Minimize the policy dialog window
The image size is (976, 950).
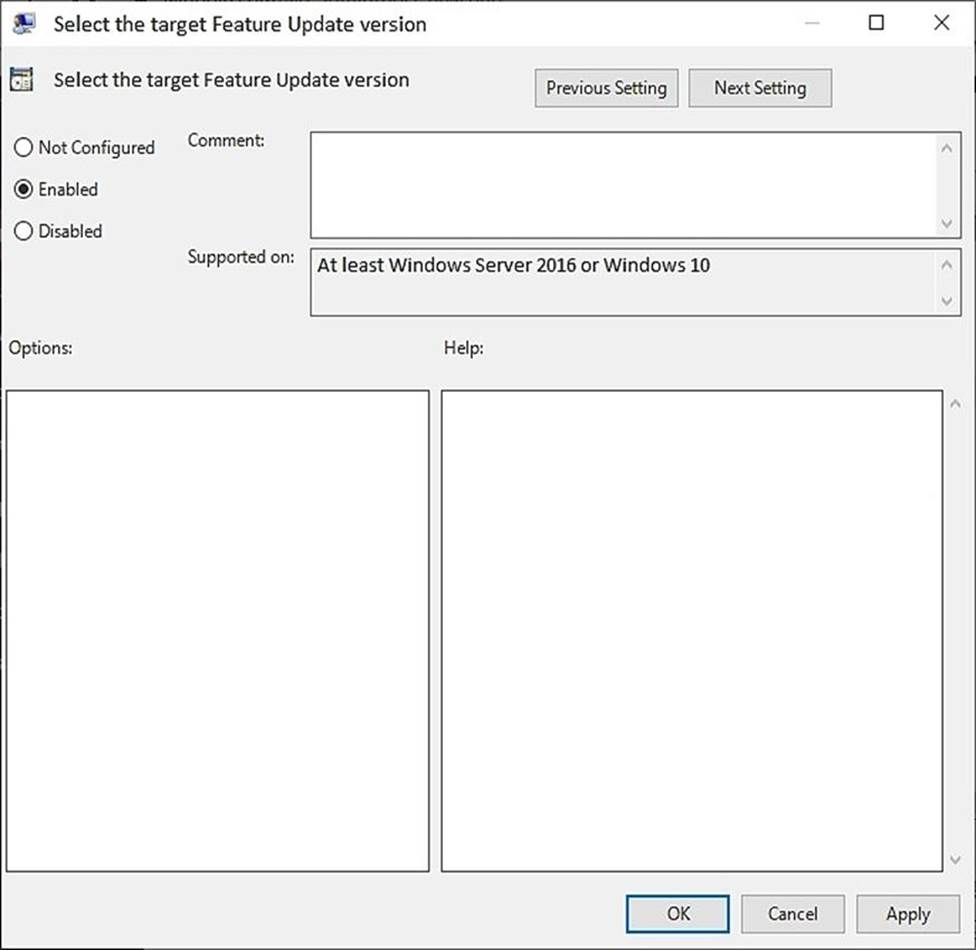pyautogui.click(x=811, y=23)
